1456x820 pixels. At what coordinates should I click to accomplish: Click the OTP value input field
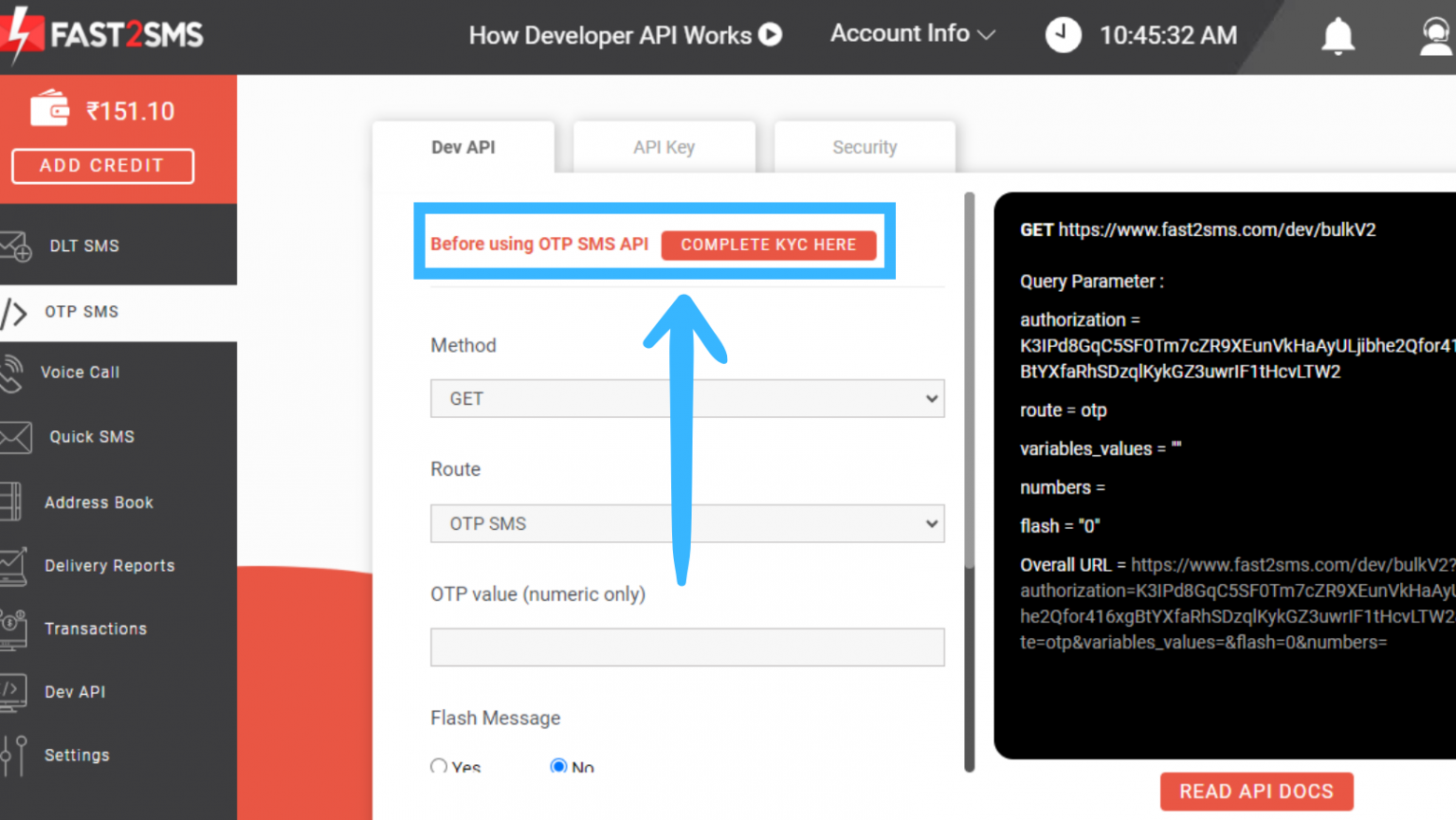pyautogui.click(x=686, y=647)
